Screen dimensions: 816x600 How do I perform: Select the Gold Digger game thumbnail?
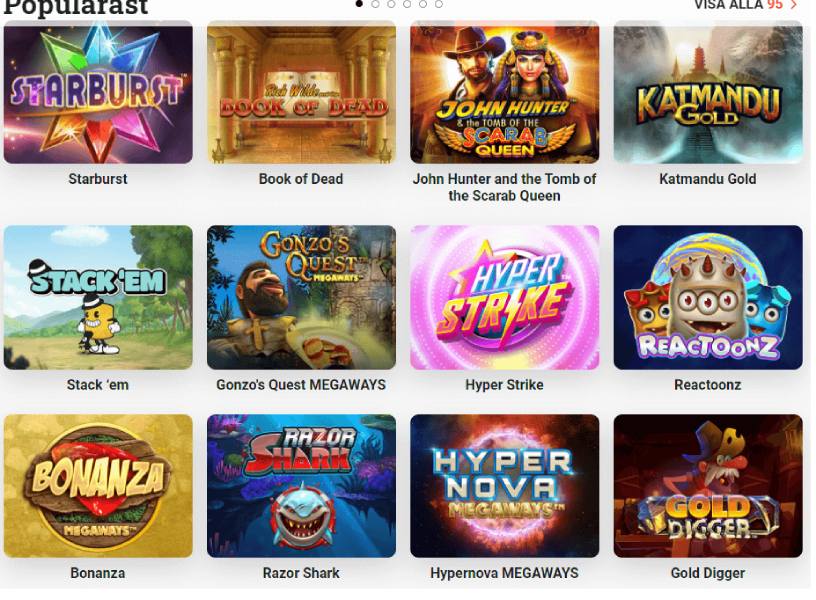click(x=708, y=486)
